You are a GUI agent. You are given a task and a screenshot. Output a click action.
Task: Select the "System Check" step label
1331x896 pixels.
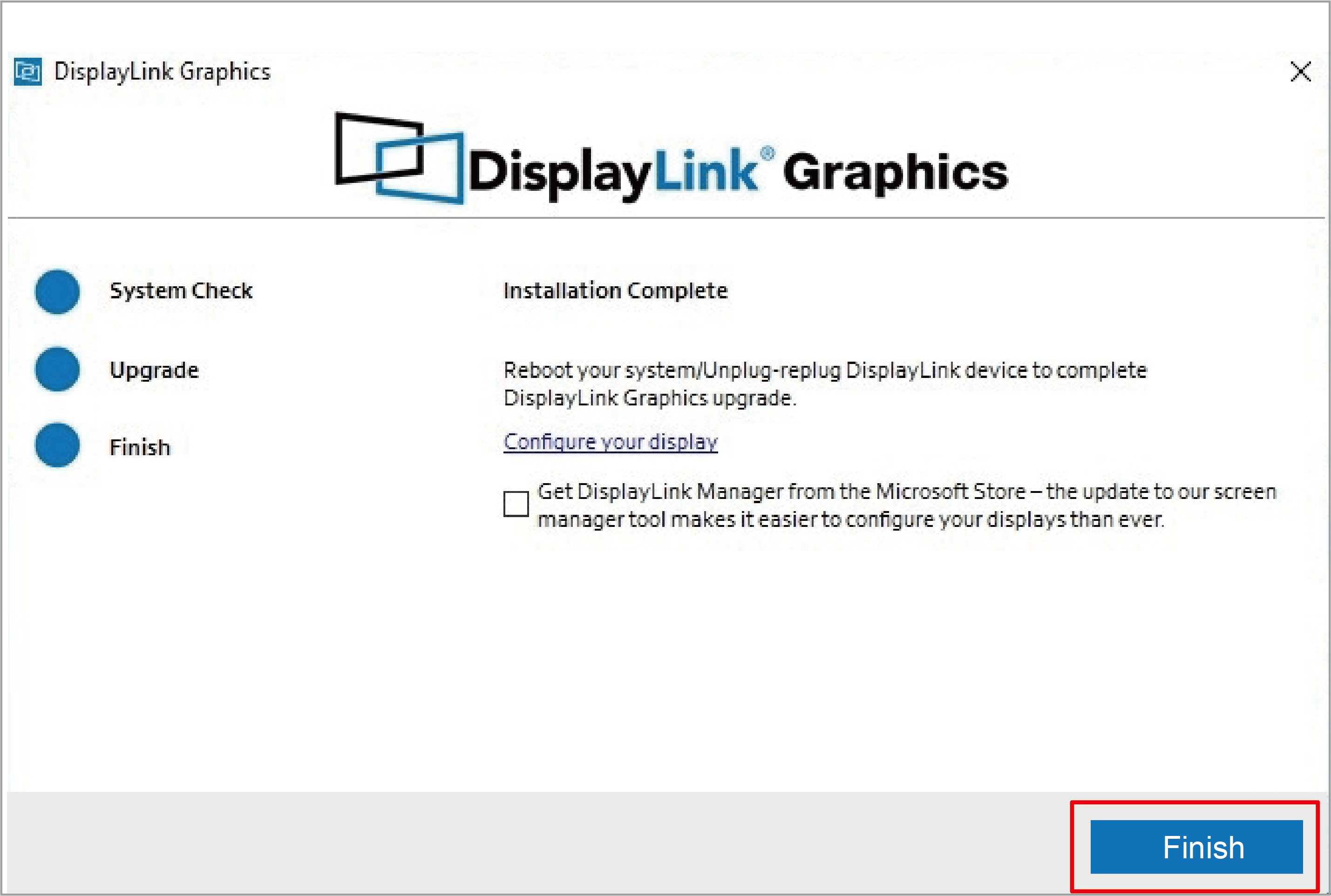coord(181,291)
